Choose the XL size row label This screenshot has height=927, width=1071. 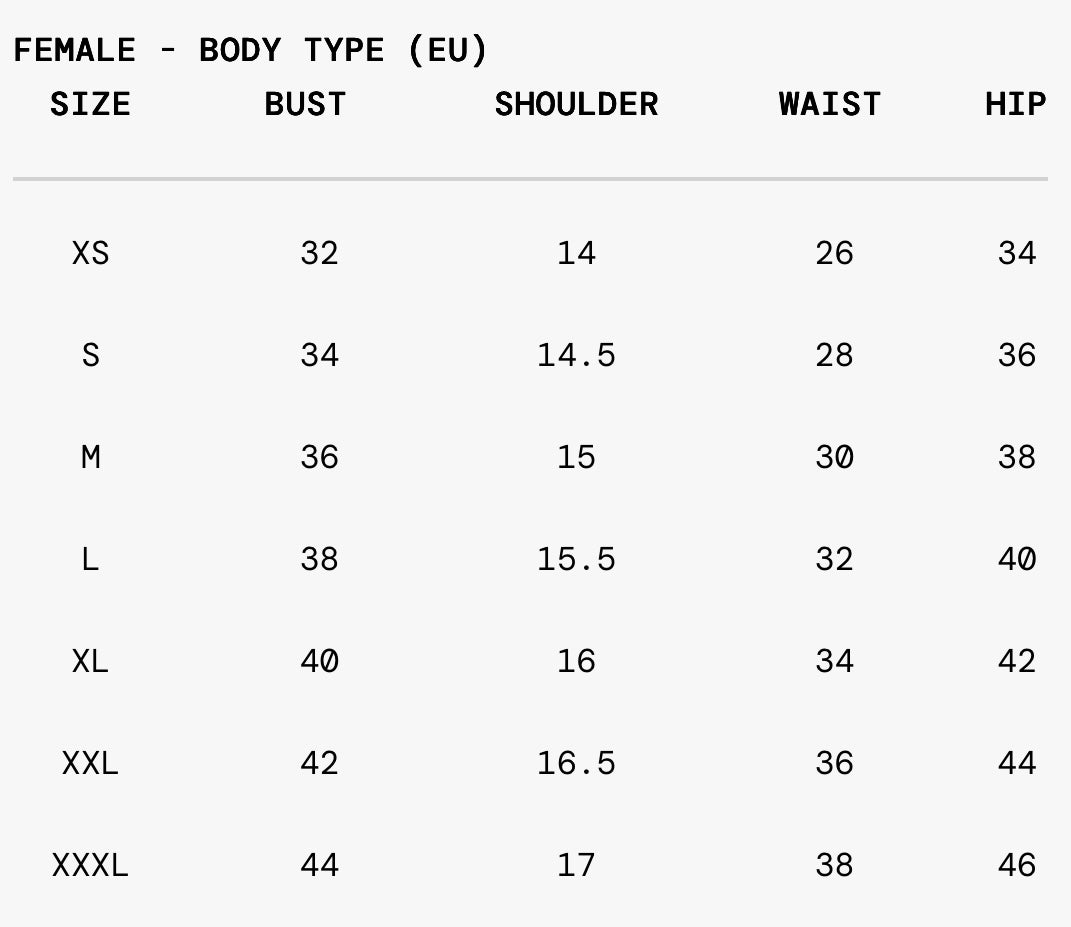[90, 661]
